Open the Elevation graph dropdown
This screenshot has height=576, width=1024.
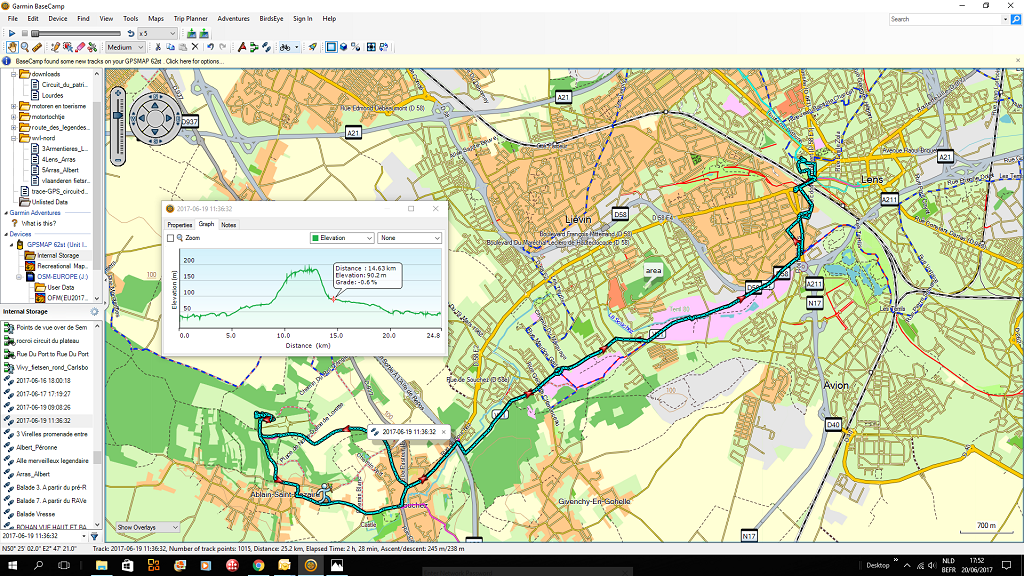tap(342, 239)
